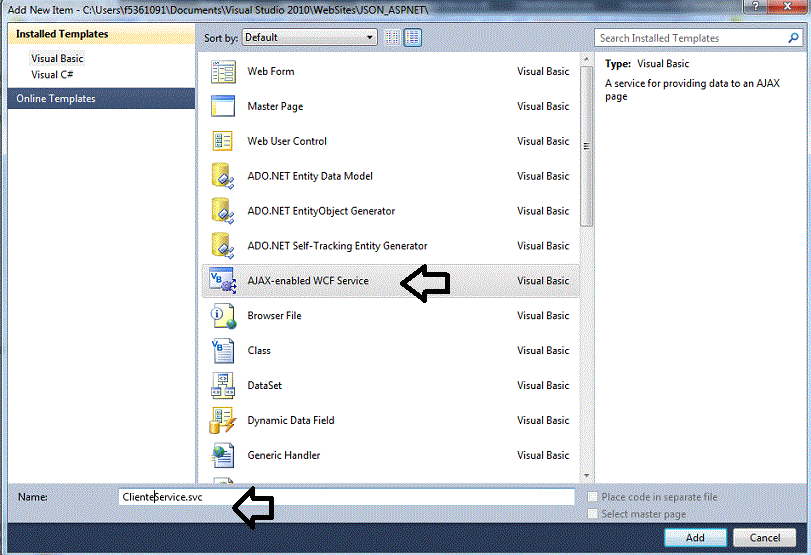Viewport: 811px width, 555px height.
Task: Click Visual Basic type in Web Form row
Action: click(x=543, y=71)
